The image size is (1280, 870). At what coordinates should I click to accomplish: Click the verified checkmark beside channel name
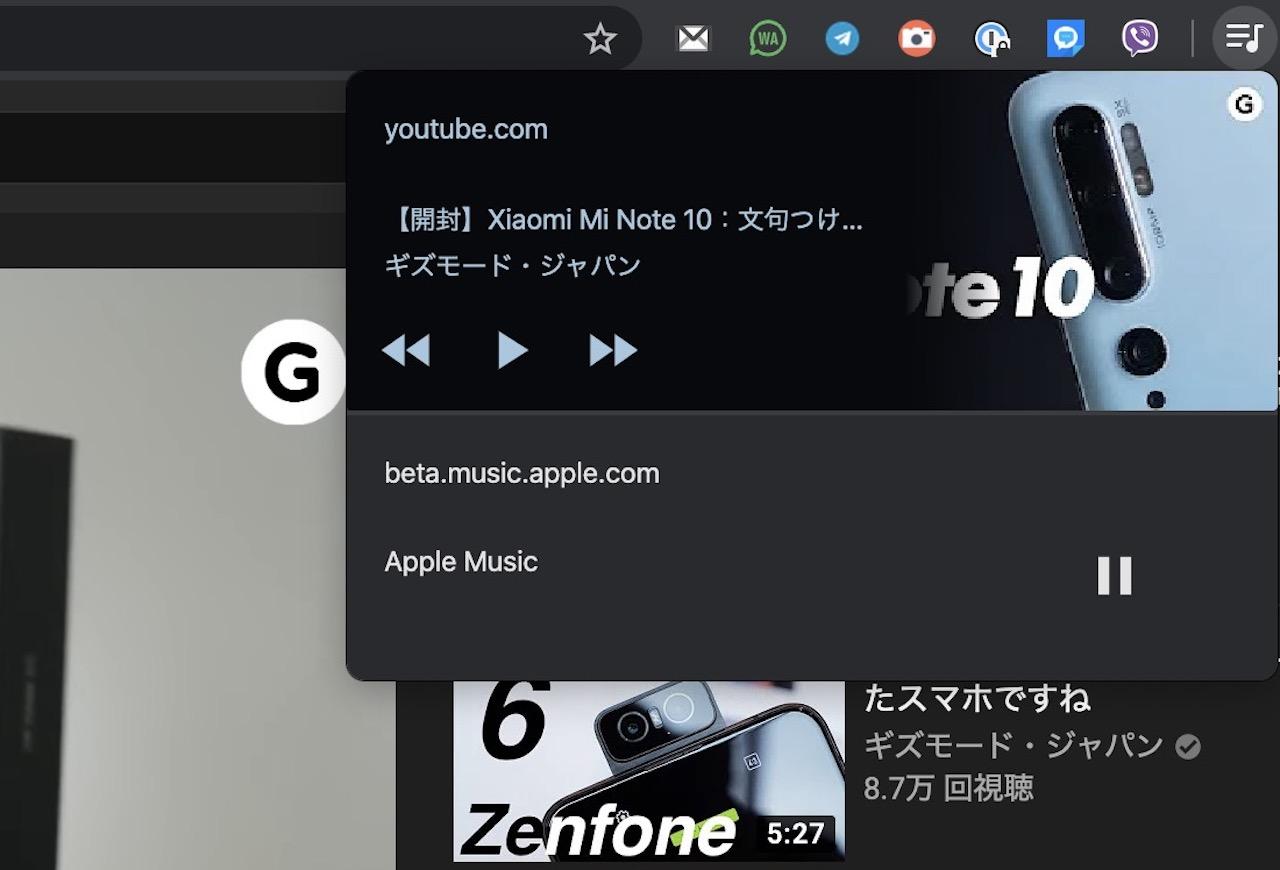1188,747
